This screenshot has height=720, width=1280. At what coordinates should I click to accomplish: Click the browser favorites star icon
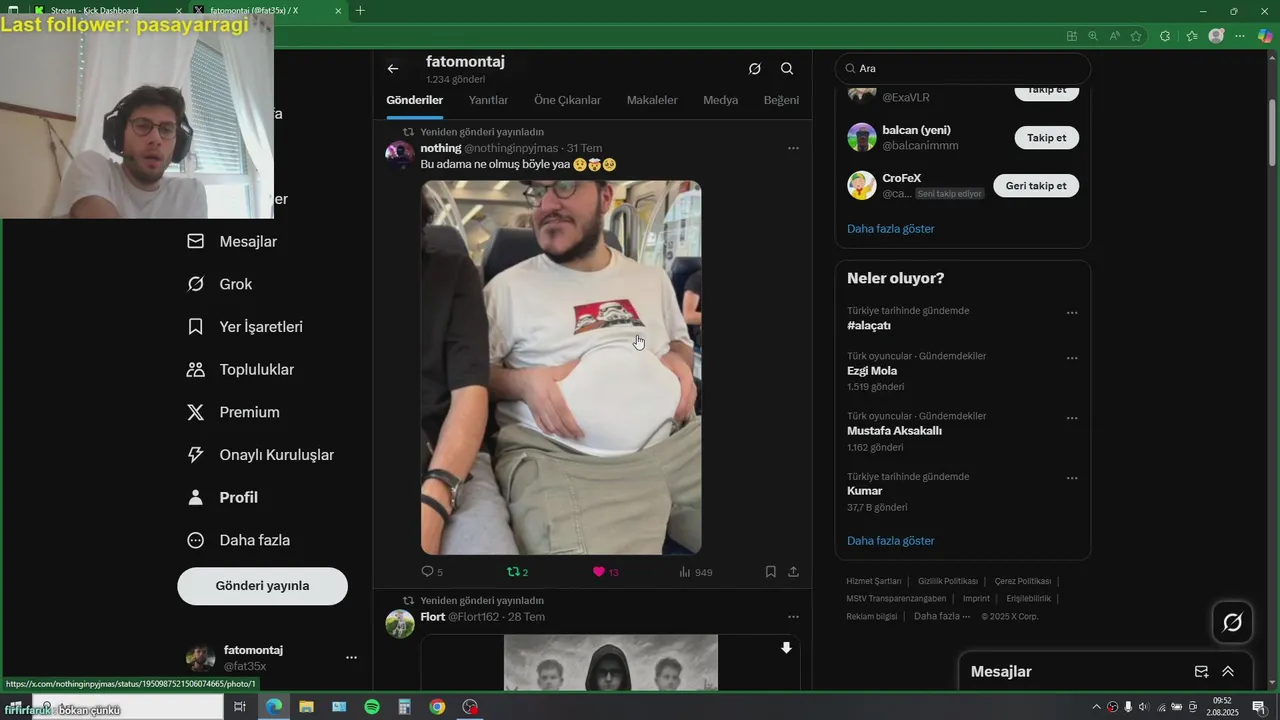(x=1136, y=36)
